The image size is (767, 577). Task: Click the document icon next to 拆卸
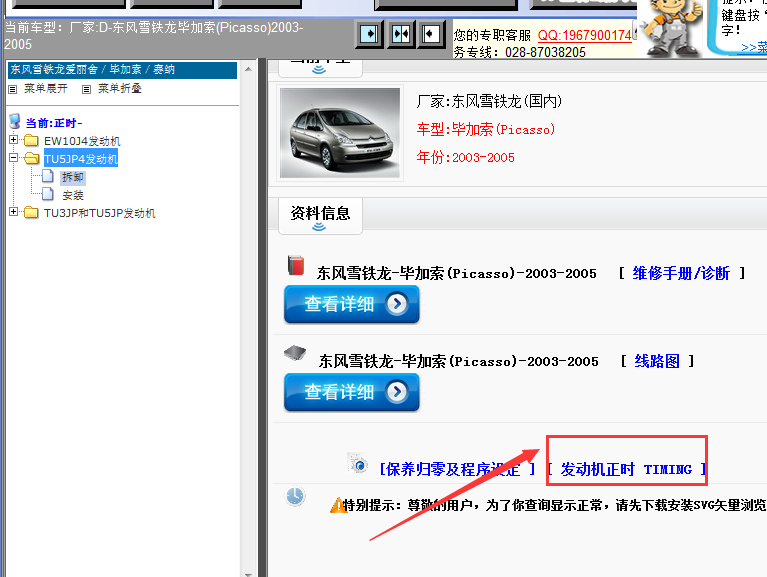(48, 176)
